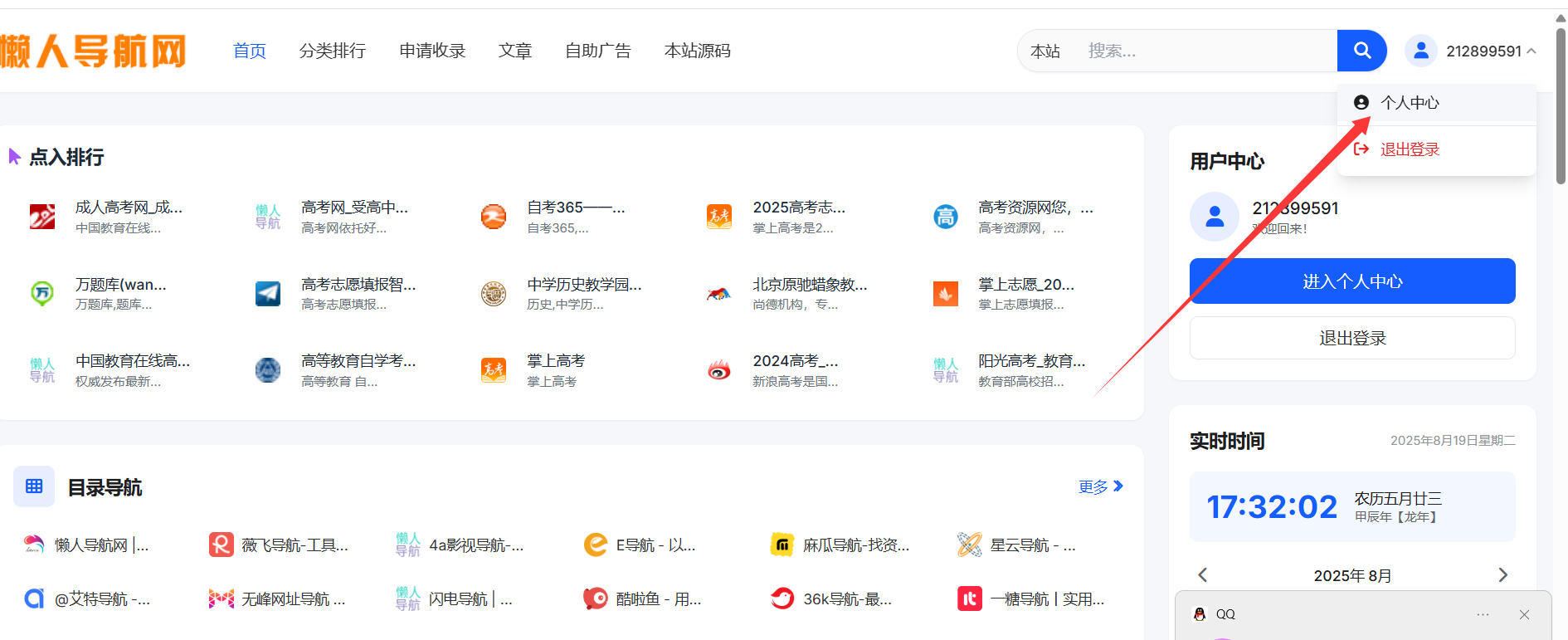Open the 薇飞导航-工具... icon
The height and width of the screenshot is (640, 1568).
click(221, 545)
